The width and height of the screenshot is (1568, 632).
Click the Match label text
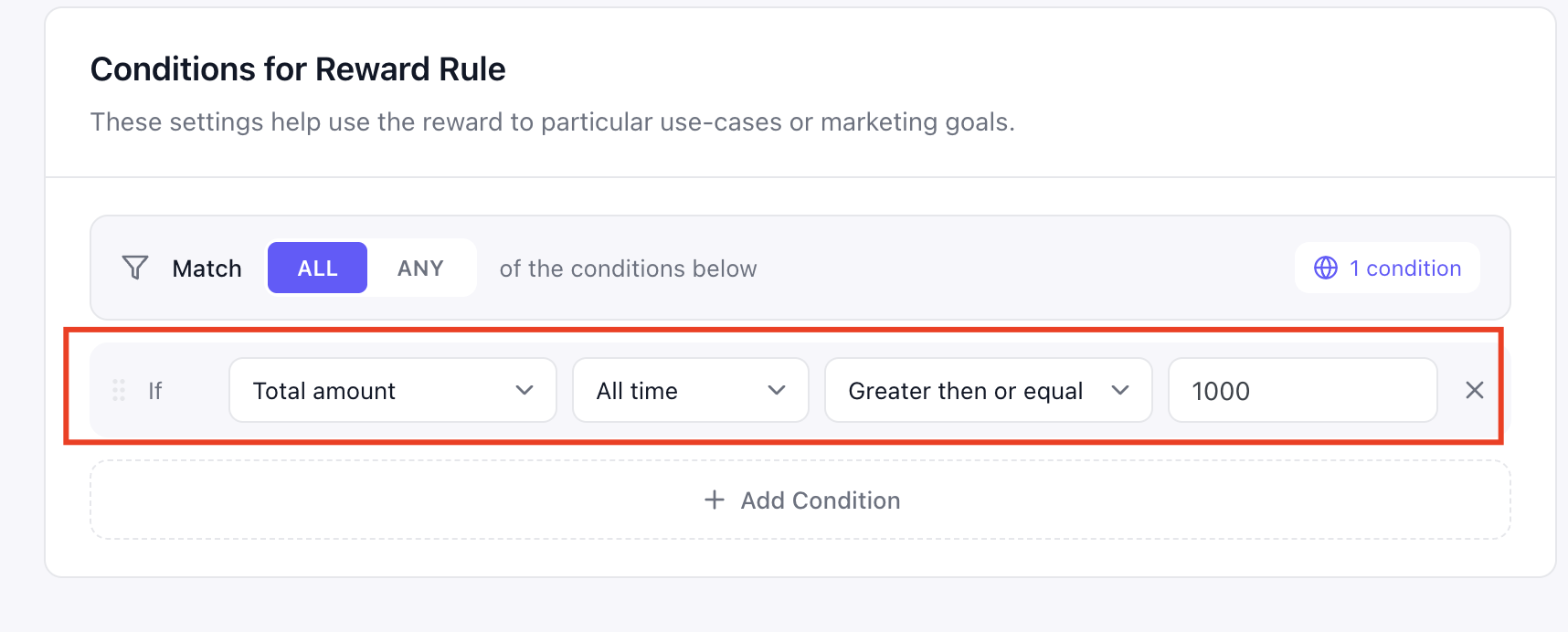[207, 269]
